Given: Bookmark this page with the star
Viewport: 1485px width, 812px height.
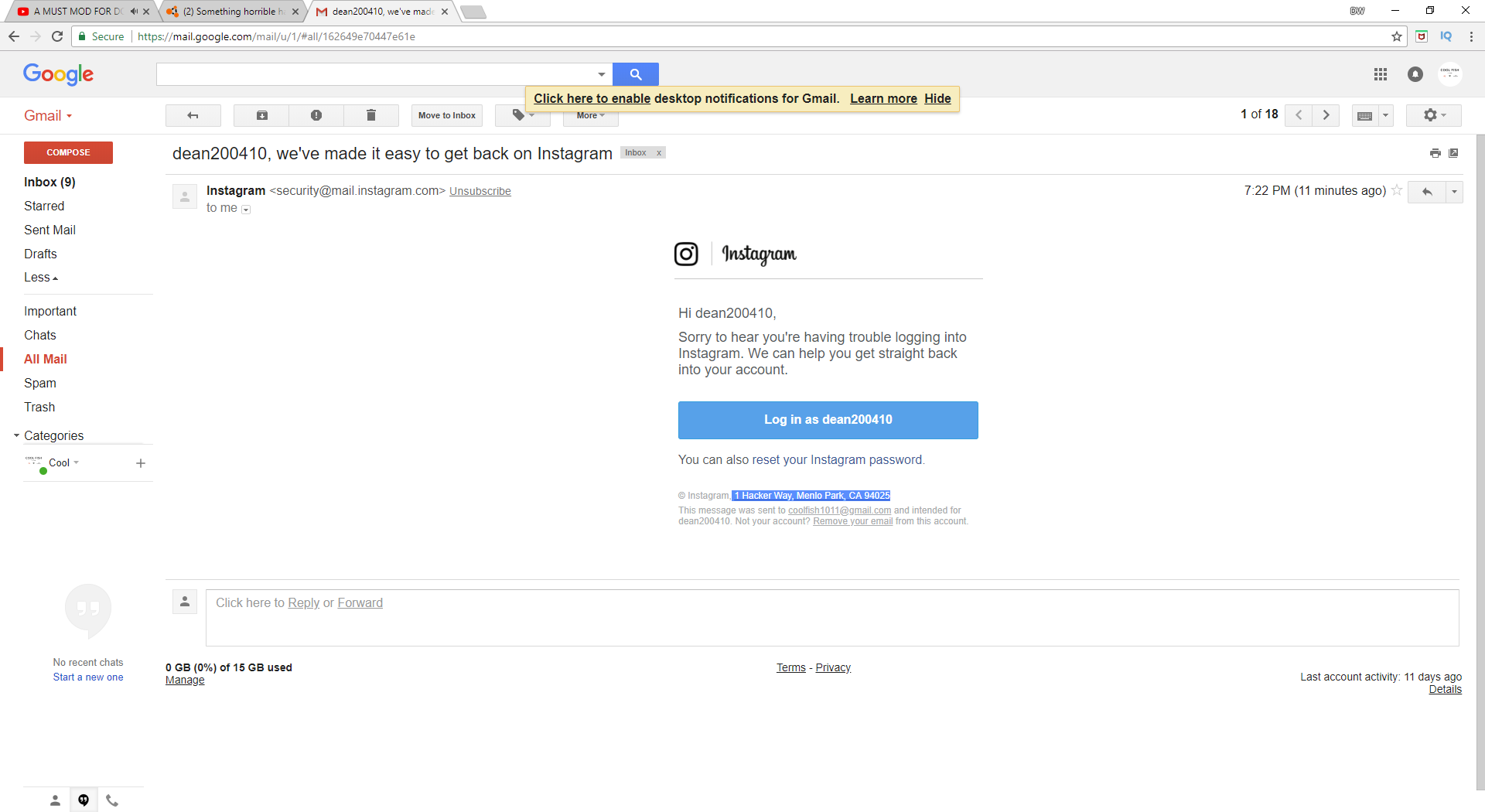Looking at the screenshot, I should tap(1397, 36).
